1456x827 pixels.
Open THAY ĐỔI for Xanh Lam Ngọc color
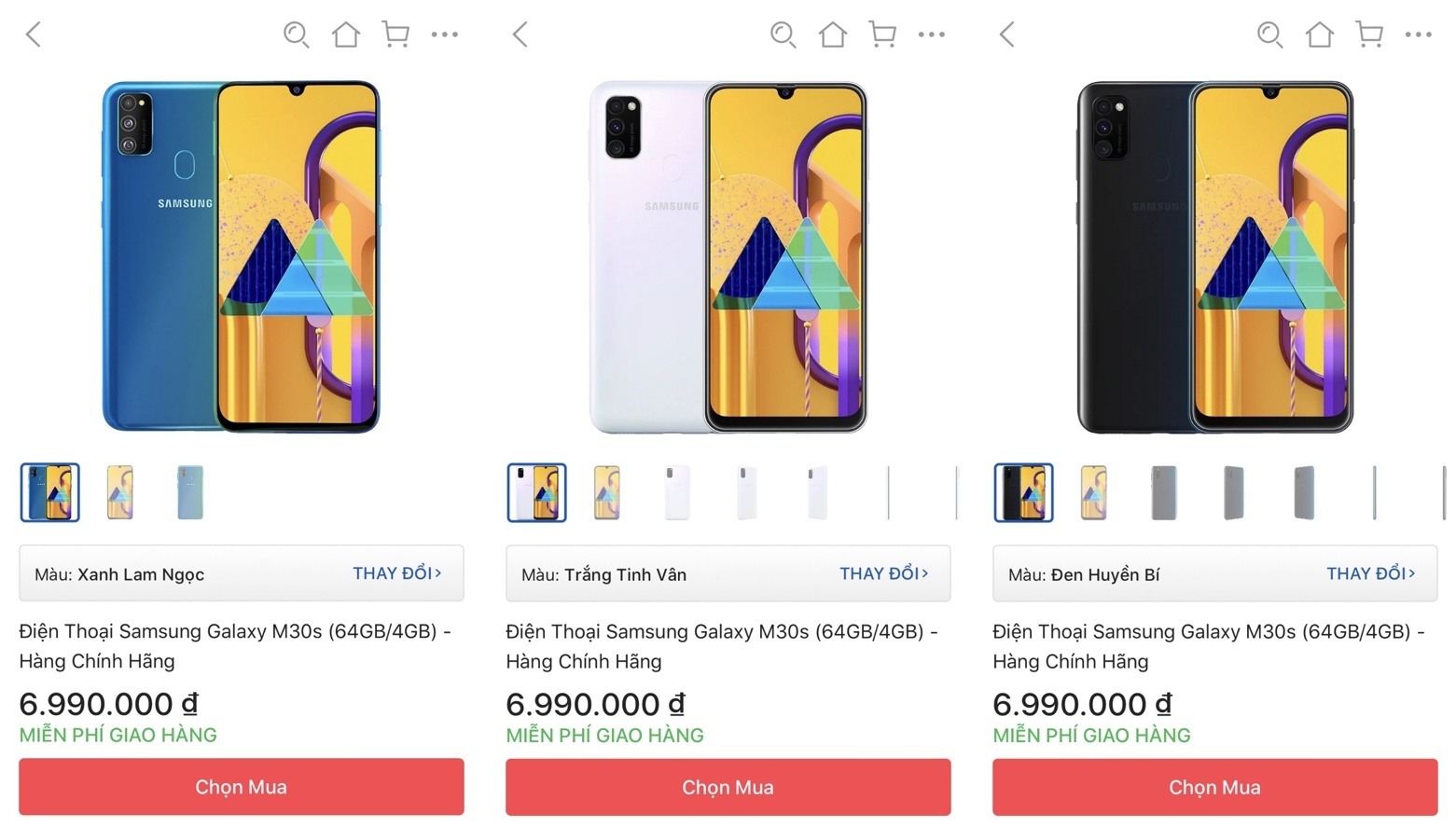tap(398, 573)
